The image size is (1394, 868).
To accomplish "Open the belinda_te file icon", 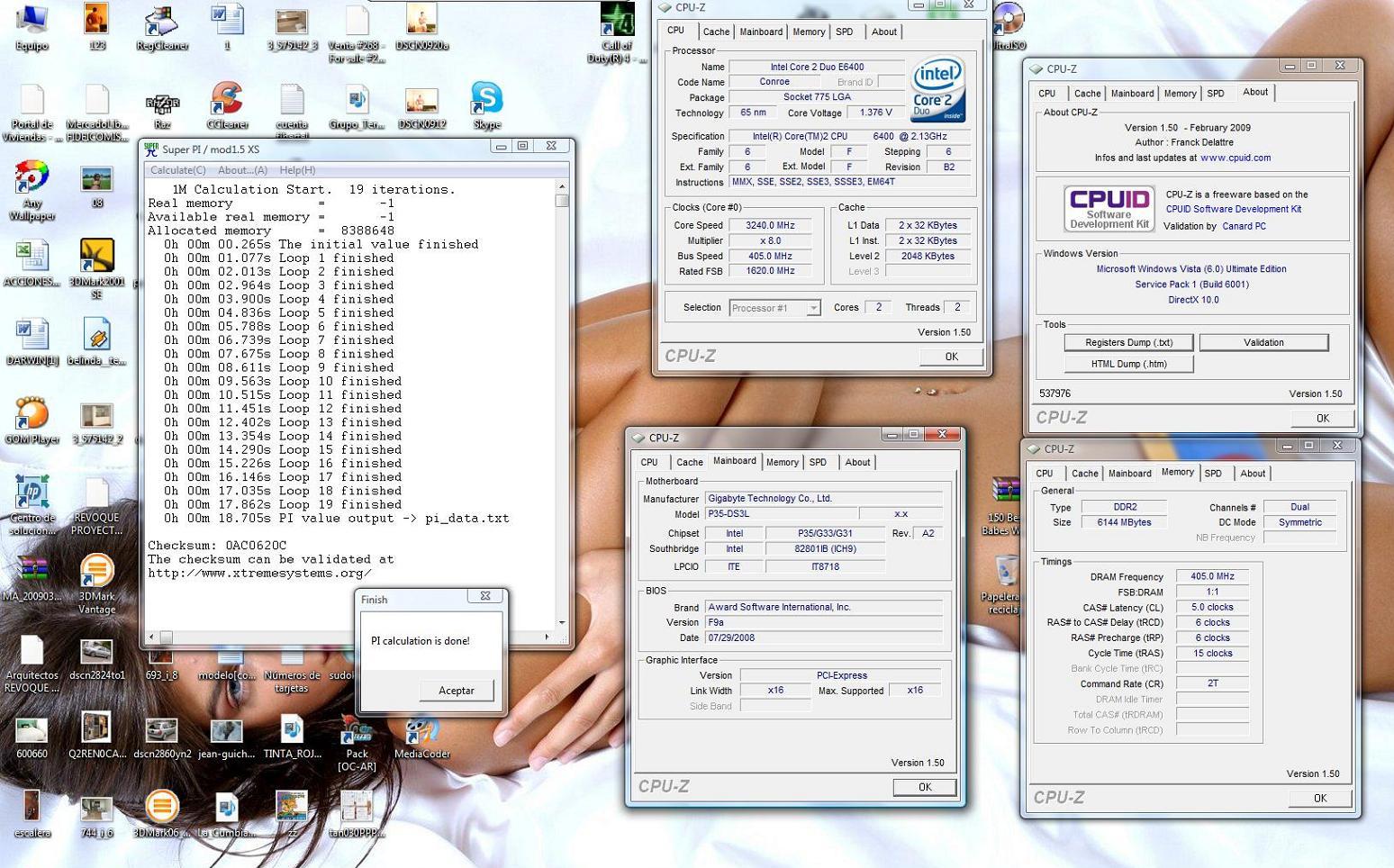I will coord(96,342).
